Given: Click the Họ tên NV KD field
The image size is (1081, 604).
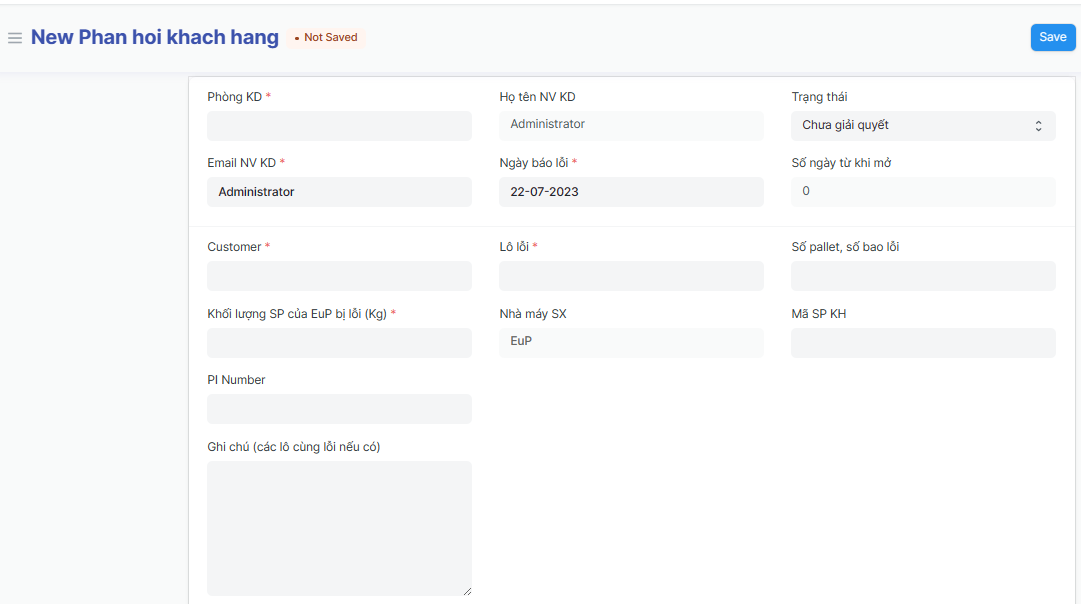Looking at the screenshot, I should pyautogui.click(x=631, y=125).
